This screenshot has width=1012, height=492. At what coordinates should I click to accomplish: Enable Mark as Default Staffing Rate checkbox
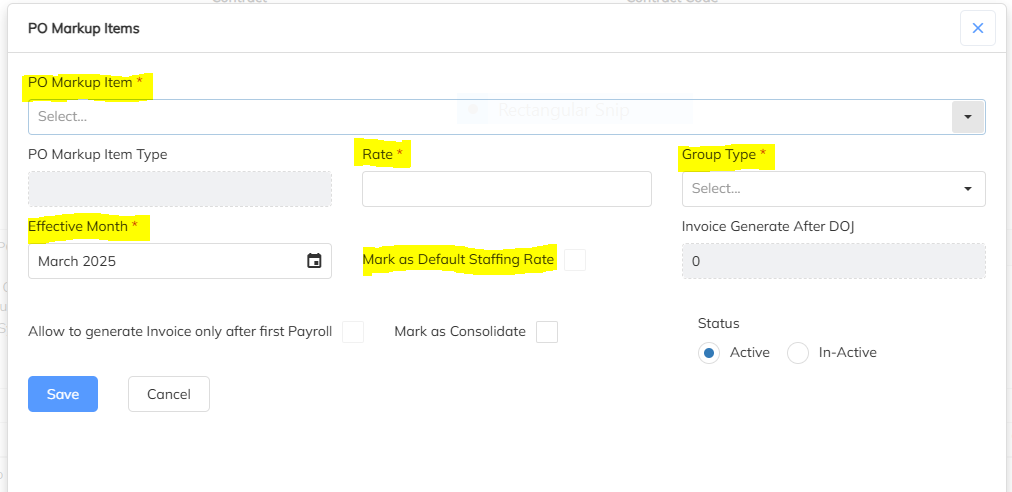point(574,260)
